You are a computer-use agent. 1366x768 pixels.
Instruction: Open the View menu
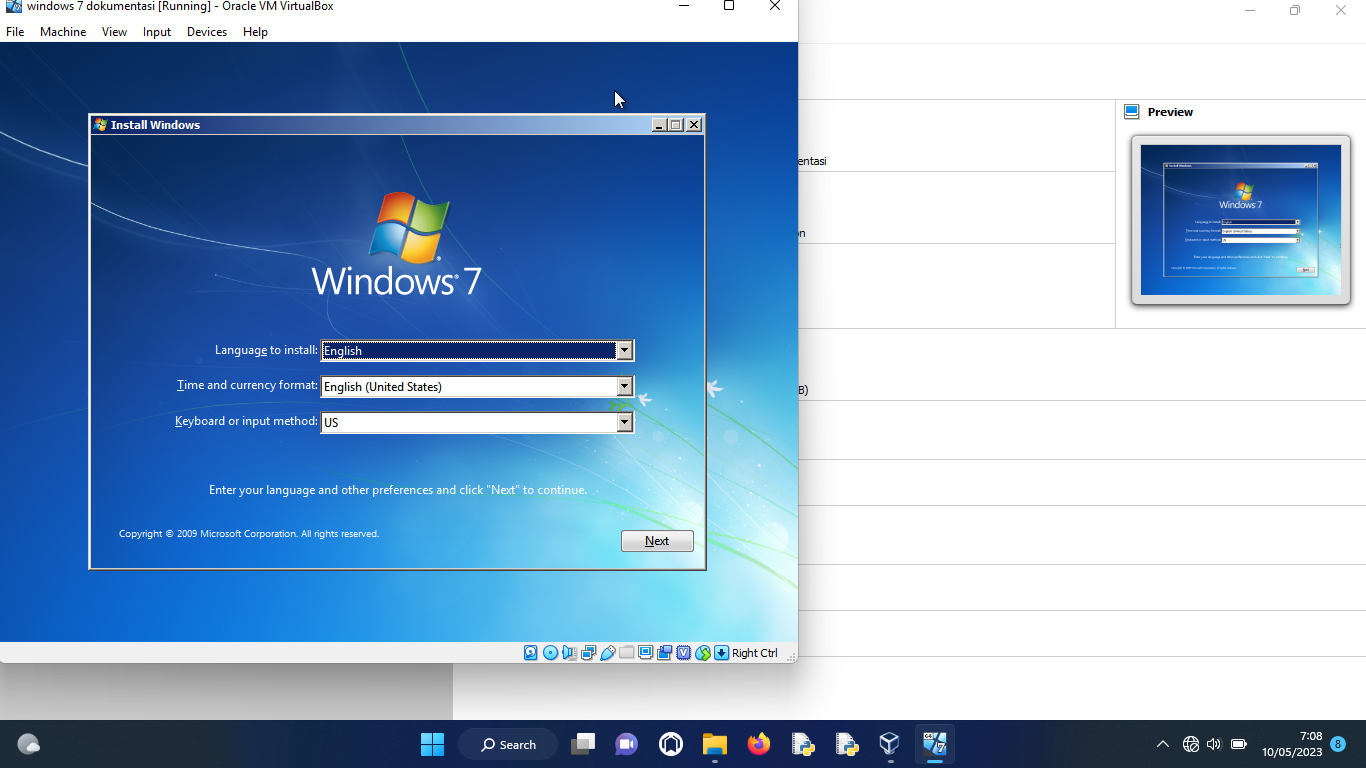point(114,32)
